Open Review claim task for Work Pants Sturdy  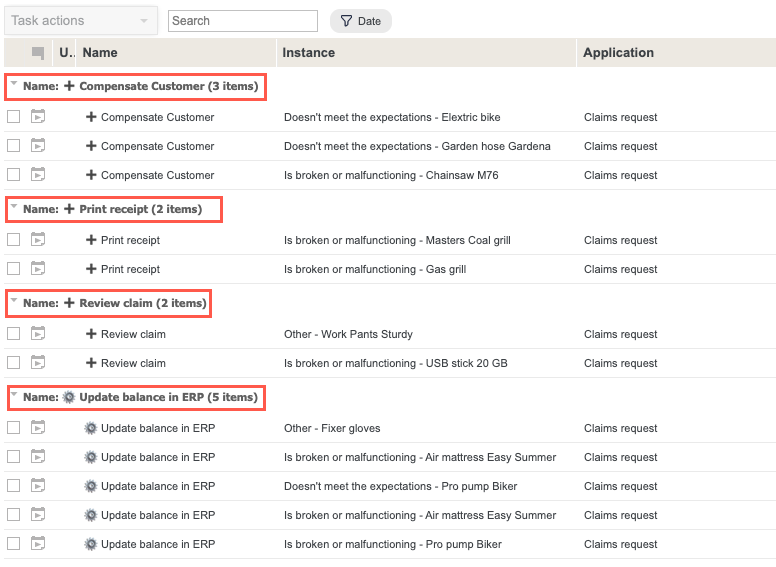tap(133, 334)
